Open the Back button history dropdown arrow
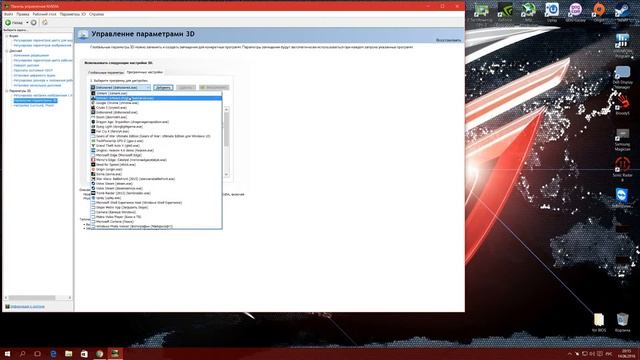Image resolution: width=640 pixels, height=360 pixels. (27, 22)
